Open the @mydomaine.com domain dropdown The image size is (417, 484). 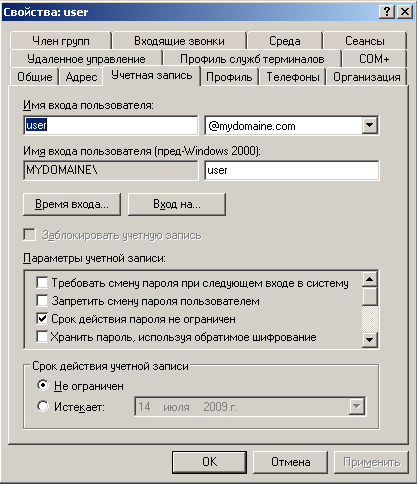coord(369,125)
